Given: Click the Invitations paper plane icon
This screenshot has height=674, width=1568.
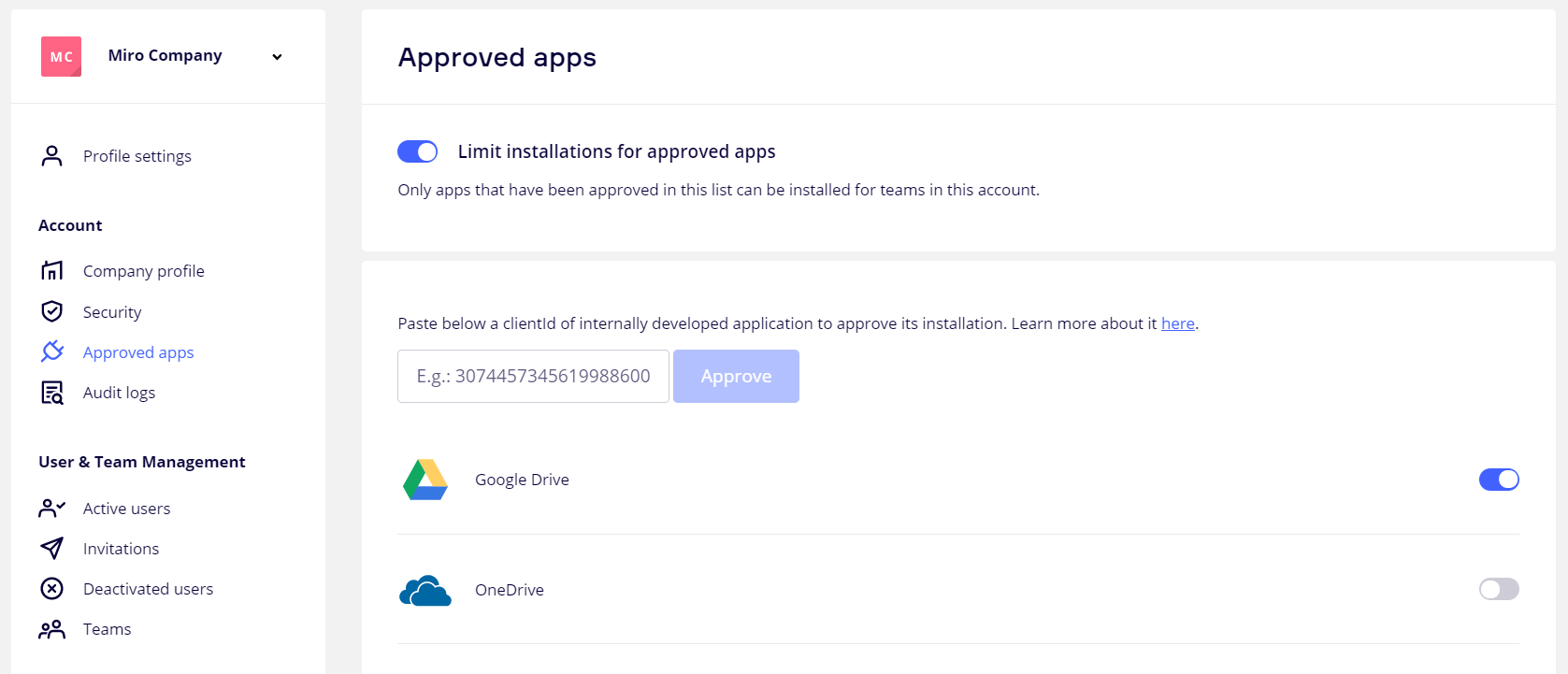Looking at the screenshot, I should 52,548.
